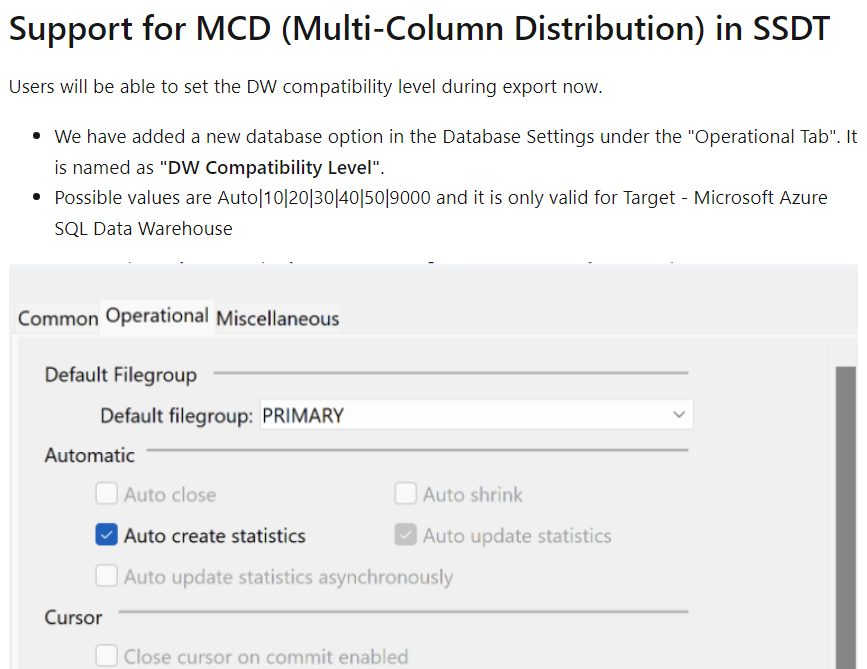Screen dimensions: 867x669
Task: Check Auto update statistics asynchronously
Action: tap(107, 577)
